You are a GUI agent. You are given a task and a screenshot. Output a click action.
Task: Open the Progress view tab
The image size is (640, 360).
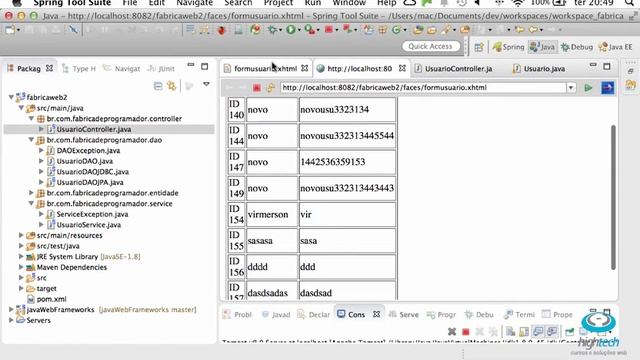click(x=441, y=314)
